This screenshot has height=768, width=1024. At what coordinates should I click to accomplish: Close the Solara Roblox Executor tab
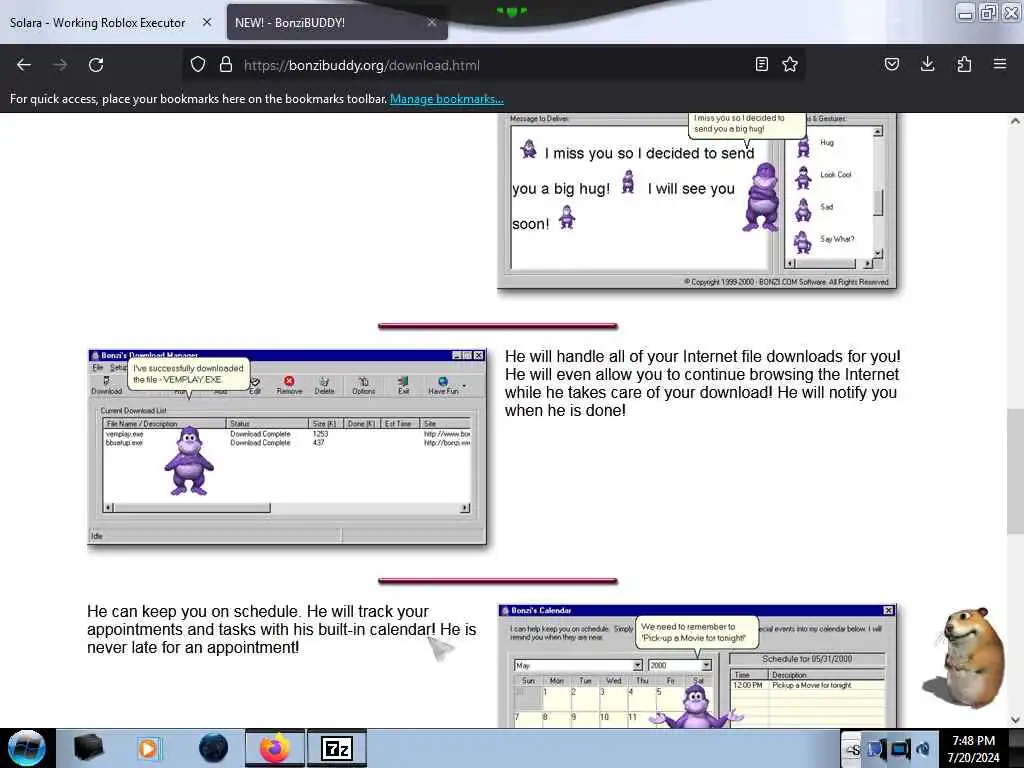tap(207, 22)
